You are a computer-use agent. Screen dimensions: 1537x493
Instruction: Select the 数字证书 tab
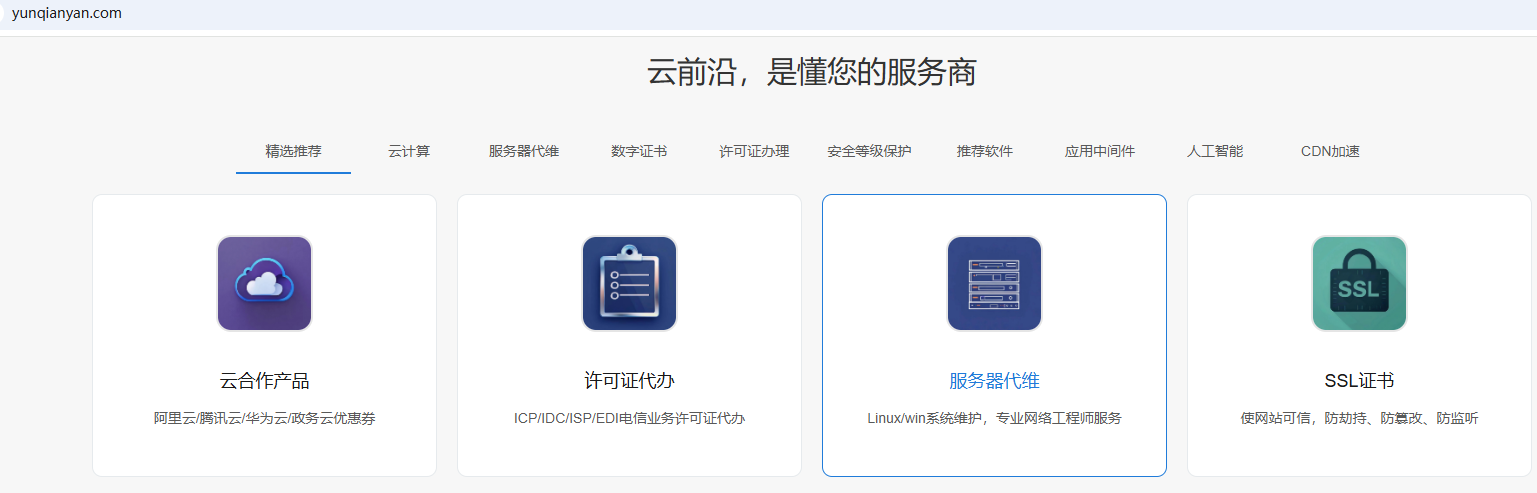coord(639,152)
